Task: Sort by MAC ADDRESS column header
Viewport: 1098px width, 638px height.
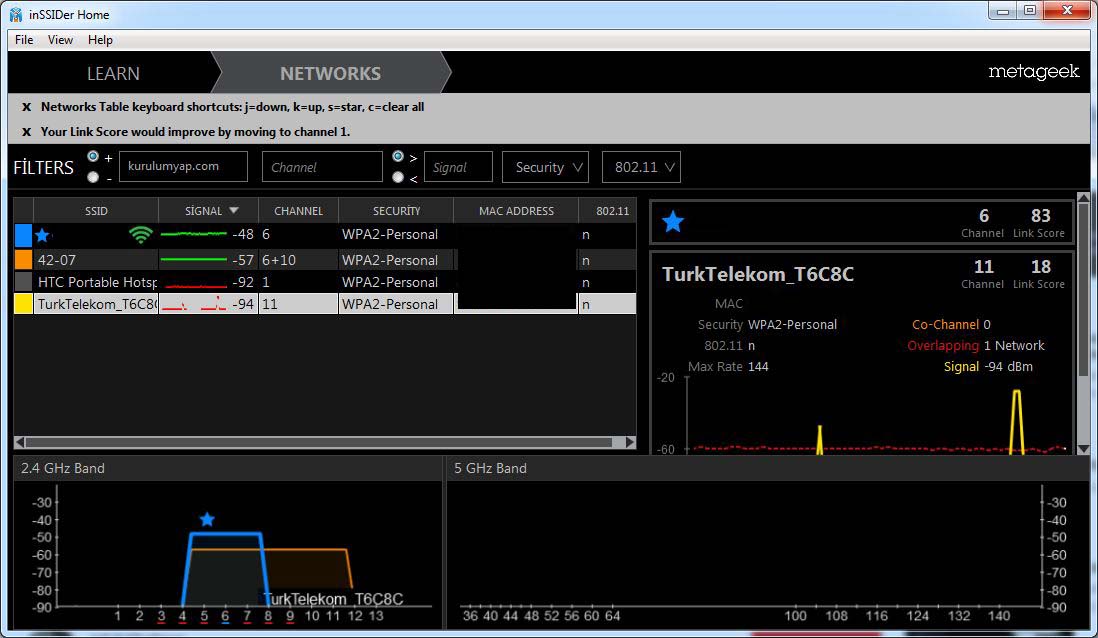Action: [516, 210]
